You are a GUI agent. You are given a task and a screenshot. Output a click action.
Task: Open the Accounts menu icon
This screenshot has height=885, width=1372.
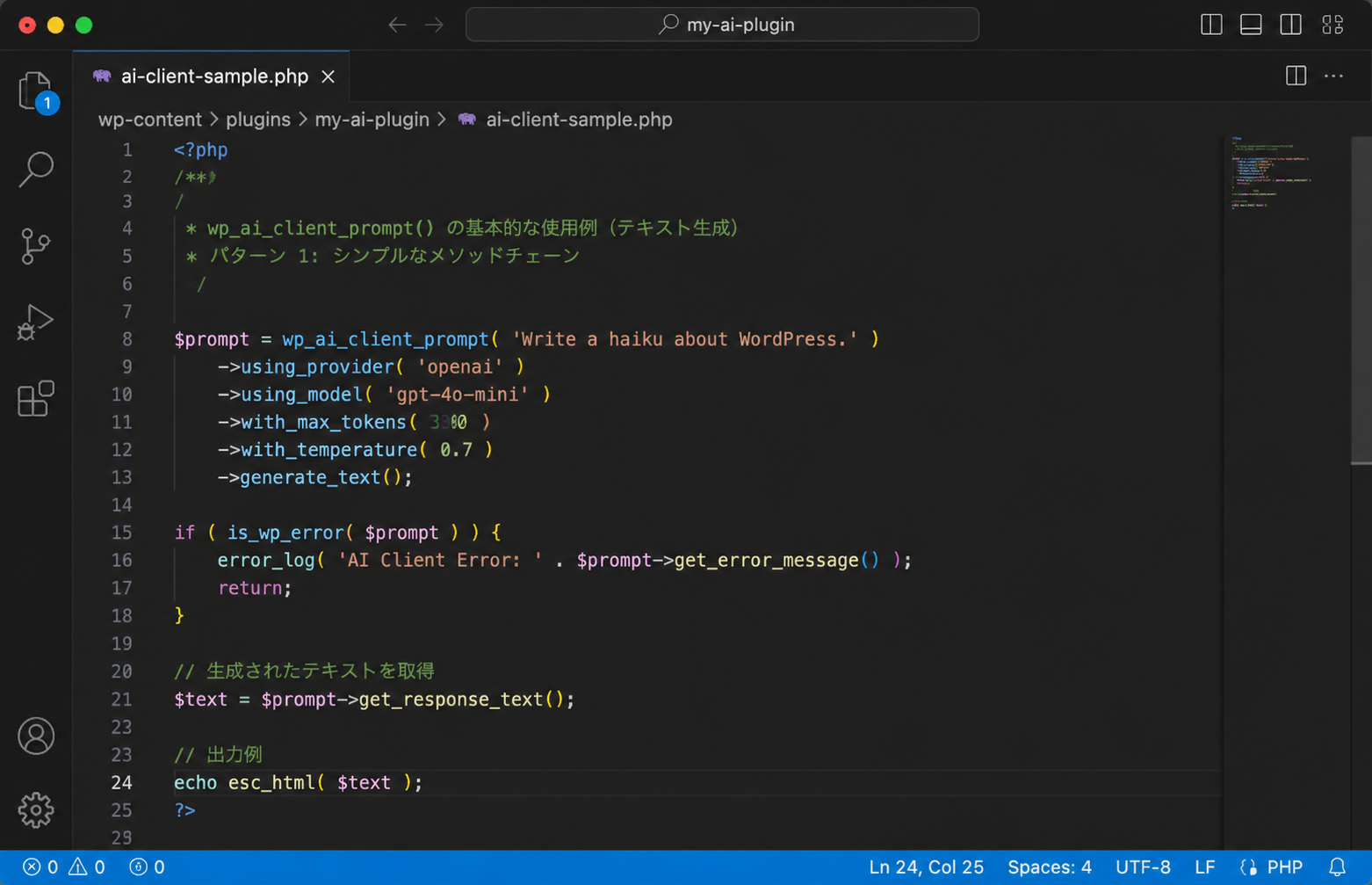click(36, 736)
